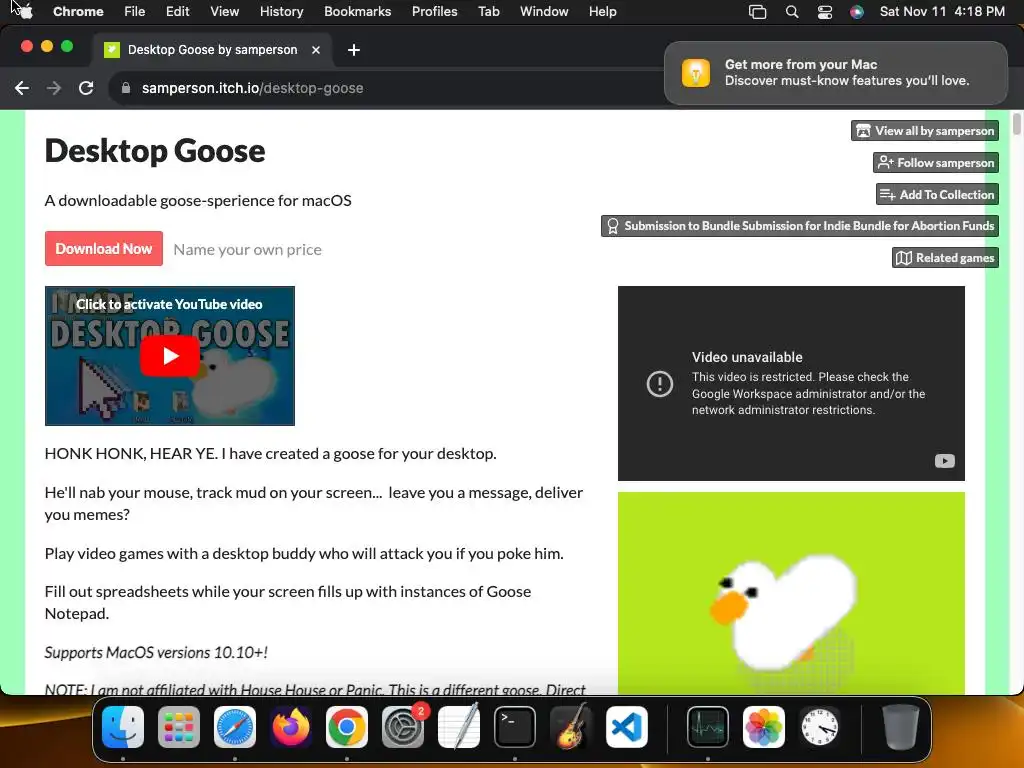Open the File menu
Viewport: 1024px width, 768px height.
pos(135,11)
